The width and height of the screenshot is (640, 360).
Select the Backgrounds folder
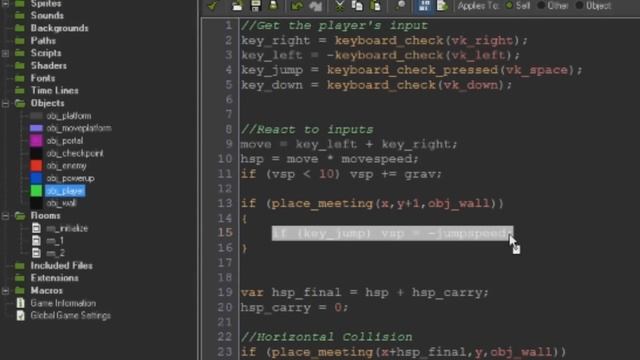coord(59,28)
